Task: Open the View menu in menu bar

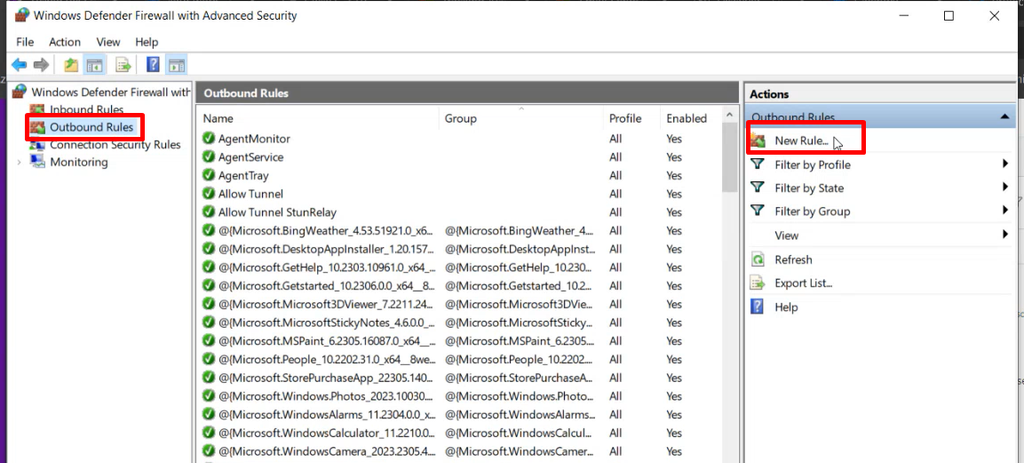Action: click(x=108, y=42)
